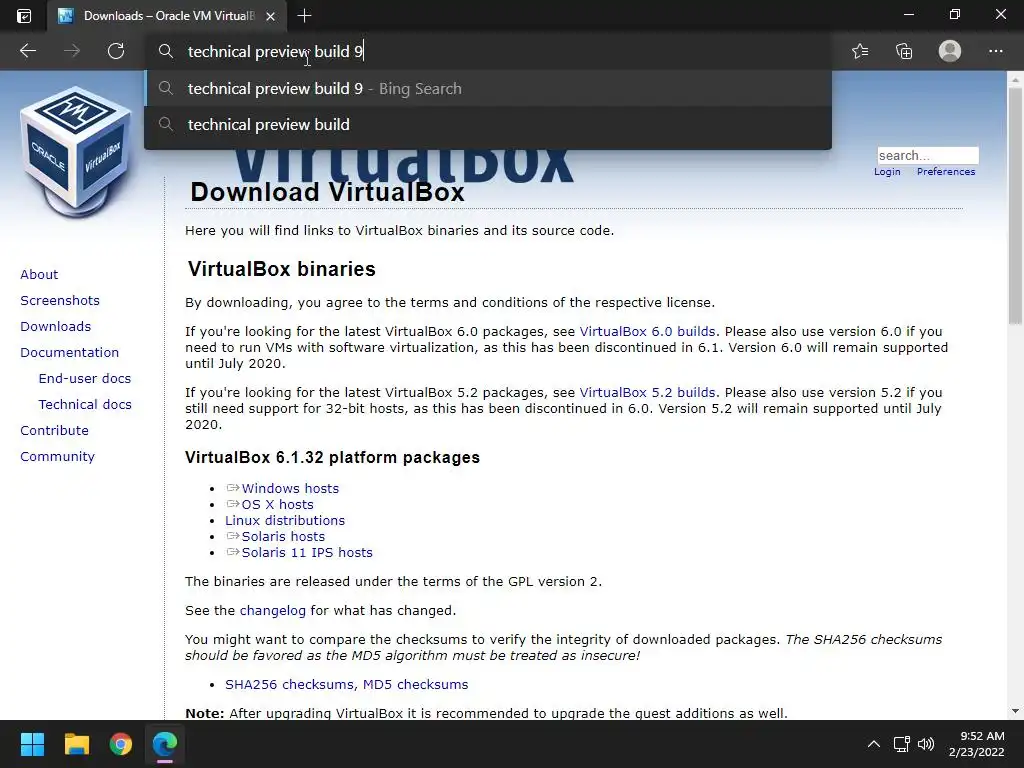Open the Preferences link
This screenshot has height=768, width=1024.
(946, 172)
